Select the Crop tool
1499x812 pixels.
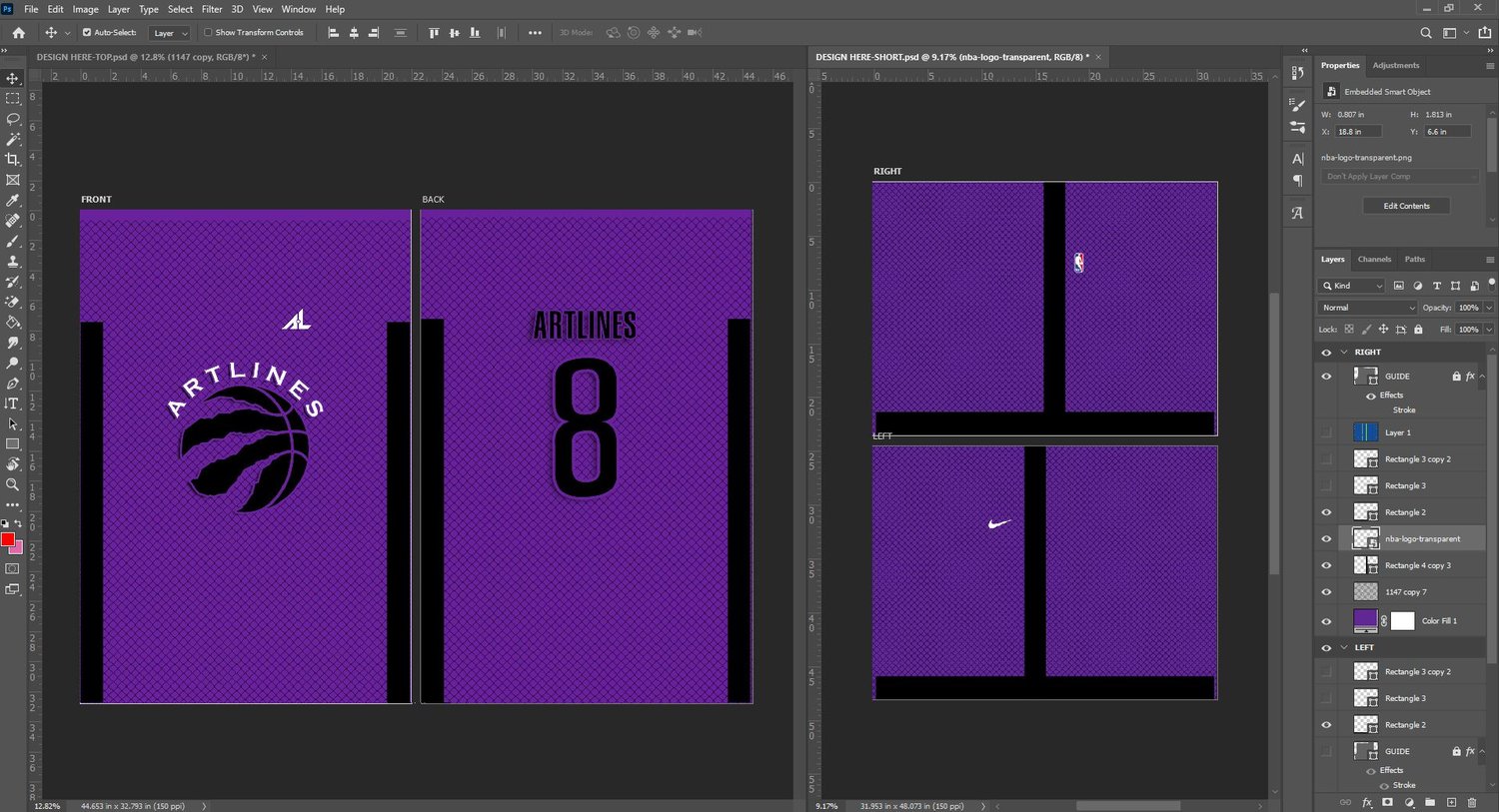click(13, 160)
